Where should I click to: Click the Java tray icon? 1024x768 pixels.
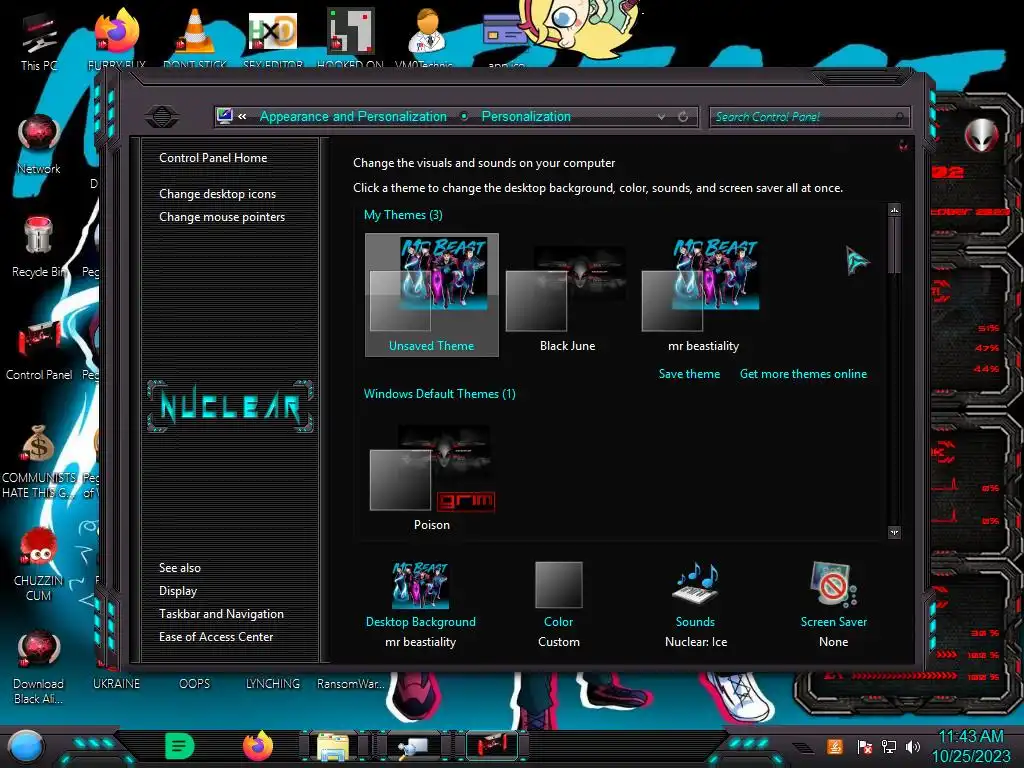click(x=835, y=746)
